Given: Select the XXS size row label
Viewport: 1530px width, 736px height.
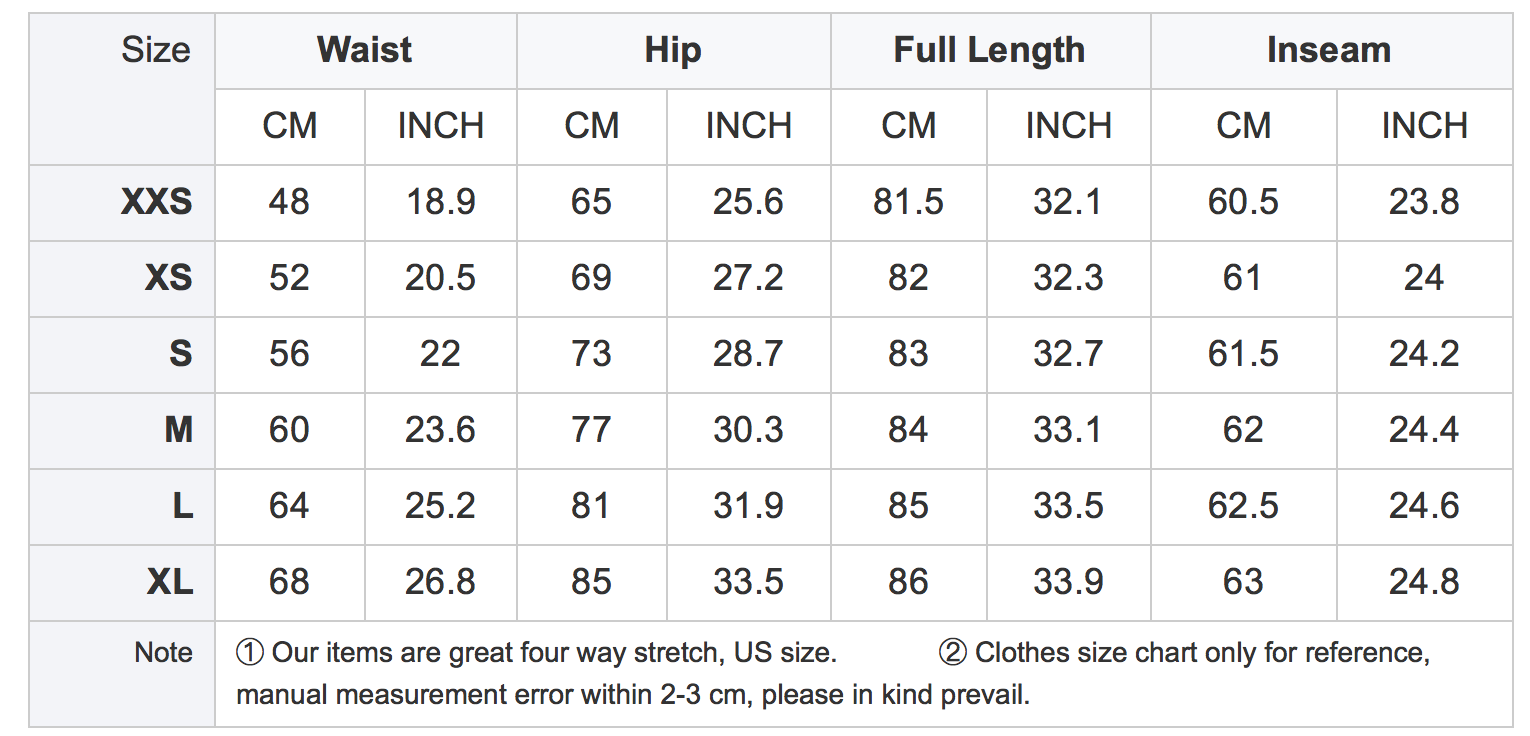Looking at the screenshot, I should [157, 202].
